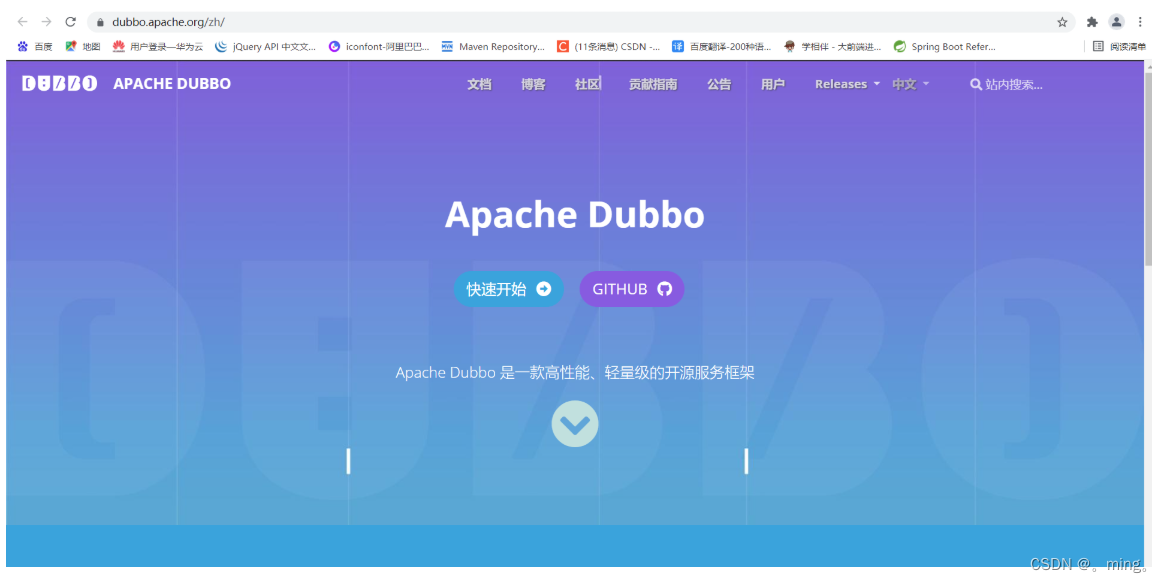Open the CSDN bookmark
This screenshot has height=583, width=1162.
608,47
